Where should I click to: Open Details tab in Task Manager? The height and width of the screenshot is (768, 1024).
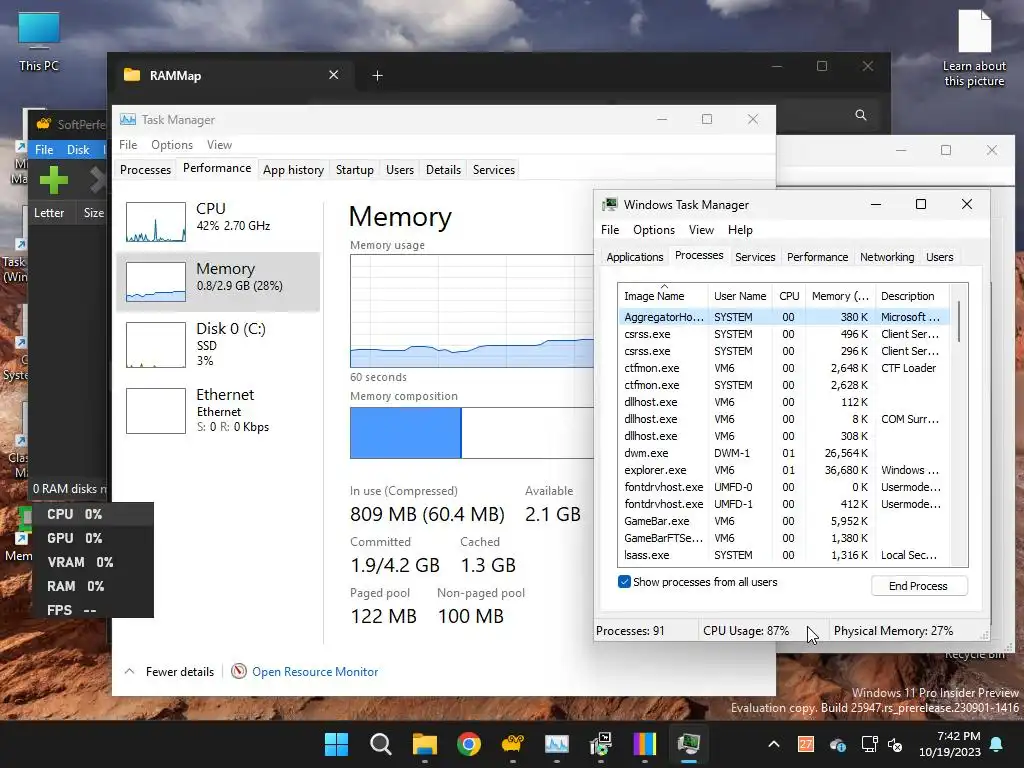coord(443,170)
